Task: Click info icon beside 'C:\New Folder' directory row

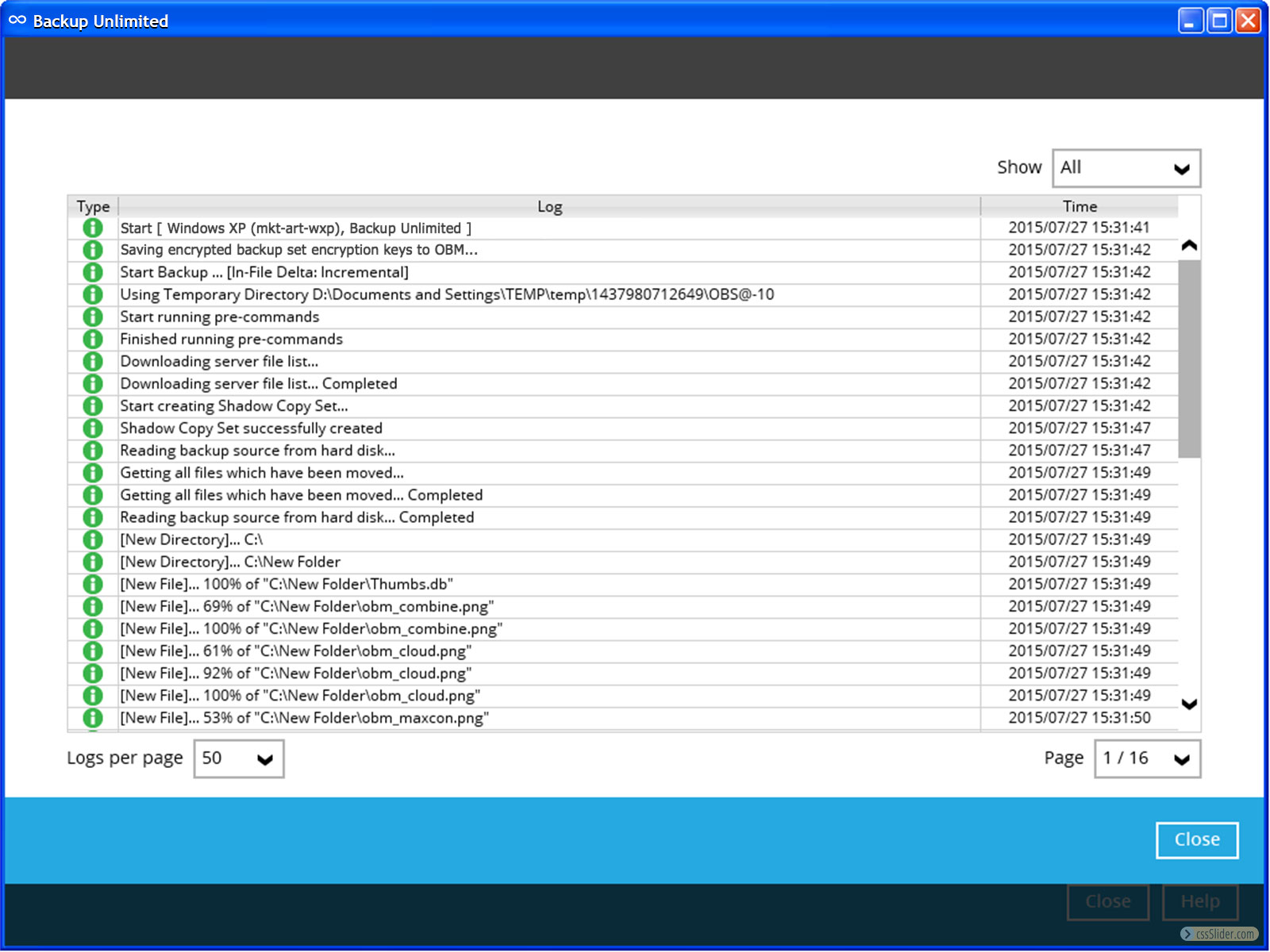Action: [93, 562]
